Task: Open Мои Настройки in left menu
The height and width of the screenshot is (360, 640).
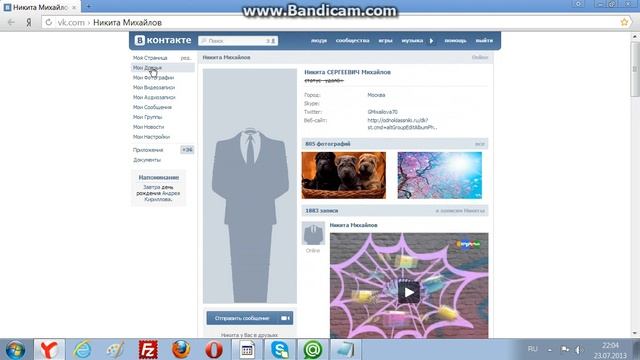Action: pos(151,137)
